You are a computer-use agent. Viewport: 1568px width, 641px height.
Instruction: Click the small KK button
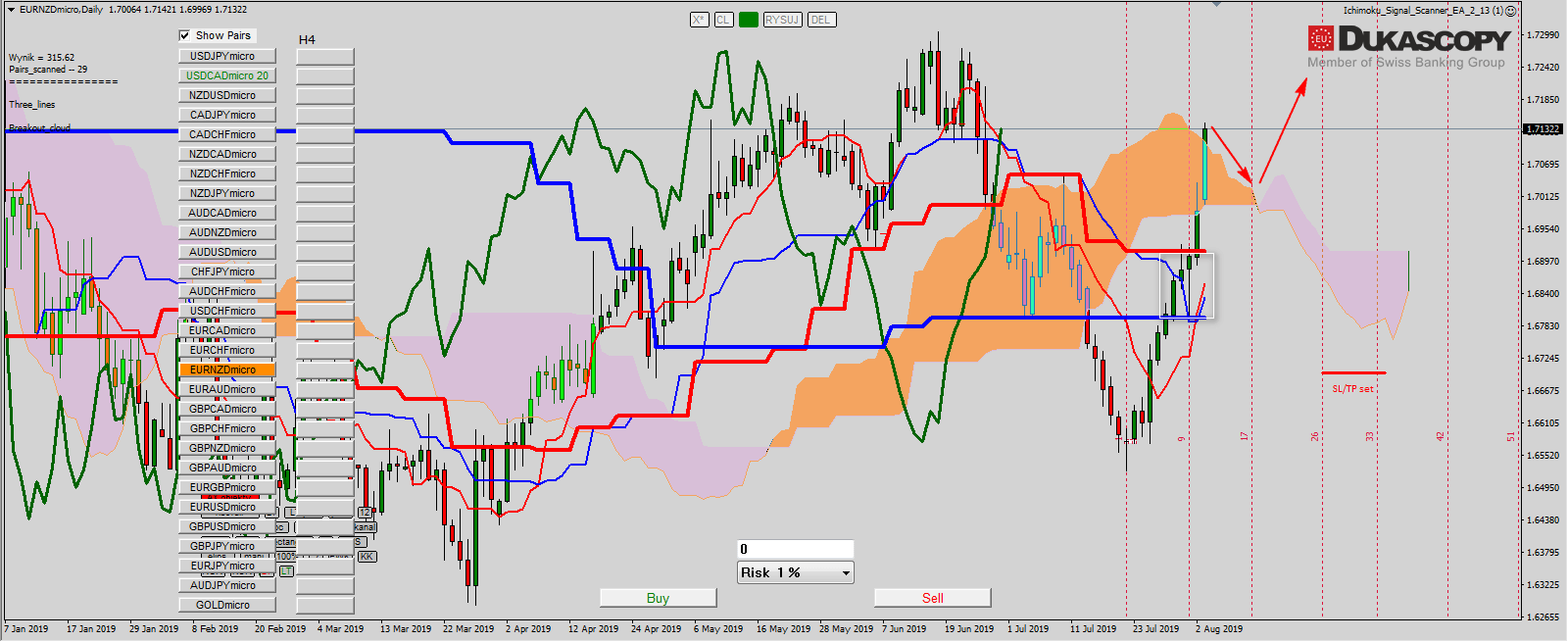(367, 556)
